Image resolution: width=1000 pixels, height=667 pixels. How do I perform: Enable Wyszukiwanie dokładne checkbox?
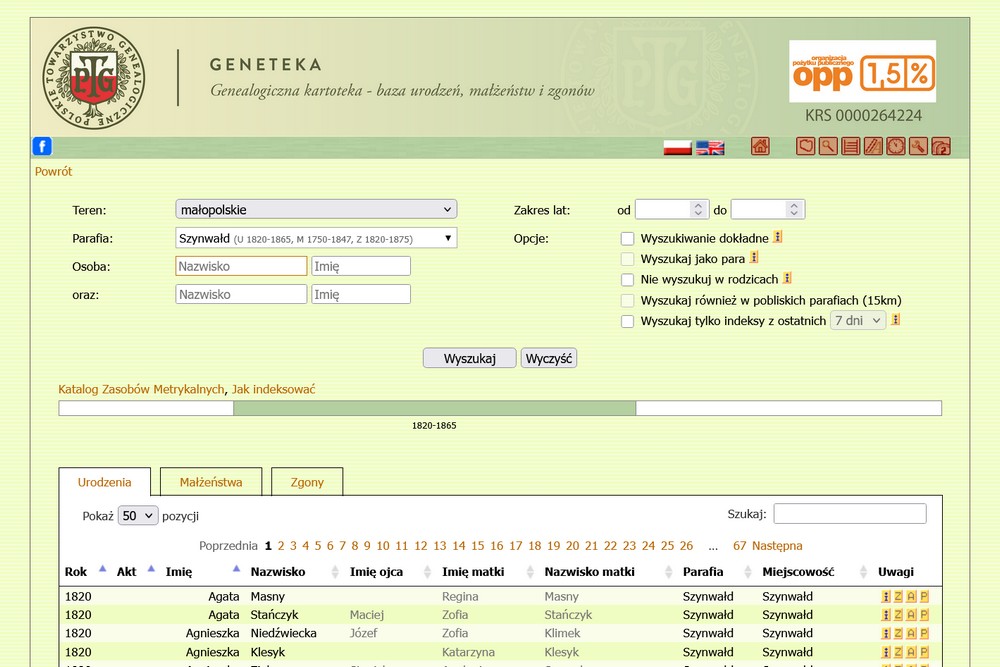628,239
